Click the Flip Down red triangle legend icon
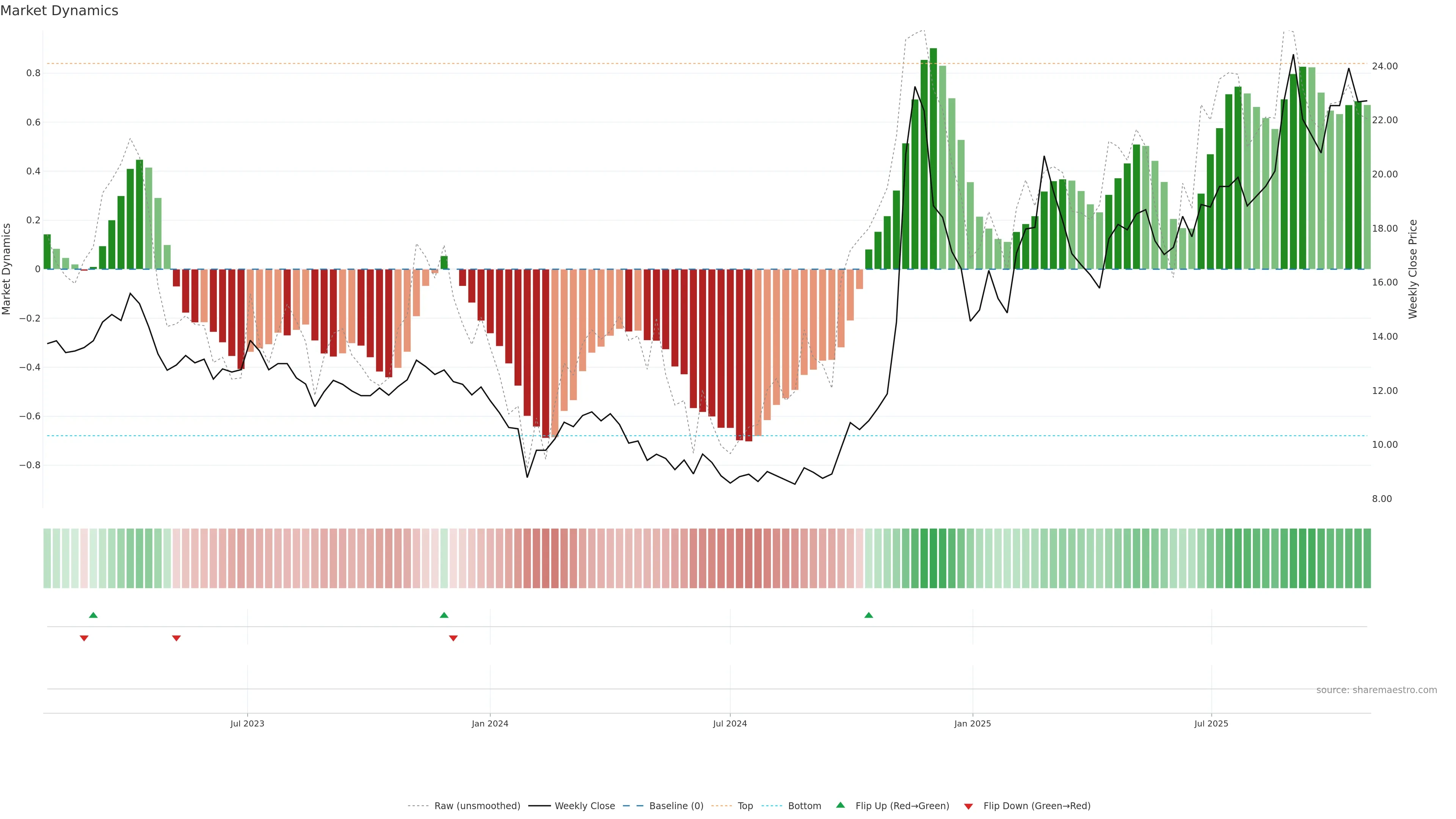The width and height of the screenshot is (1456, 819). (968, 806)
